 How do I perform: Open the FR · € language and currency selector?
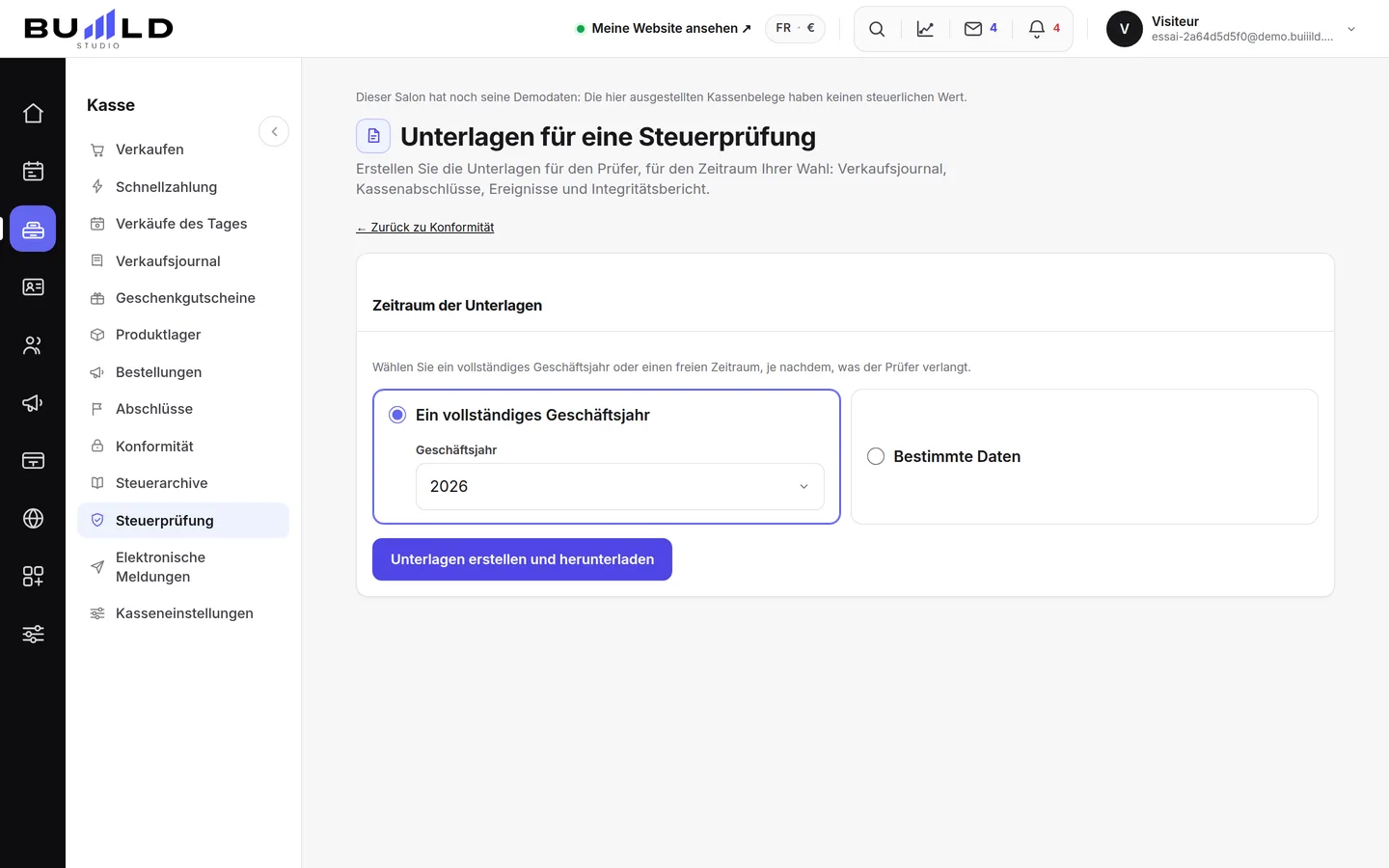point(796,28)
